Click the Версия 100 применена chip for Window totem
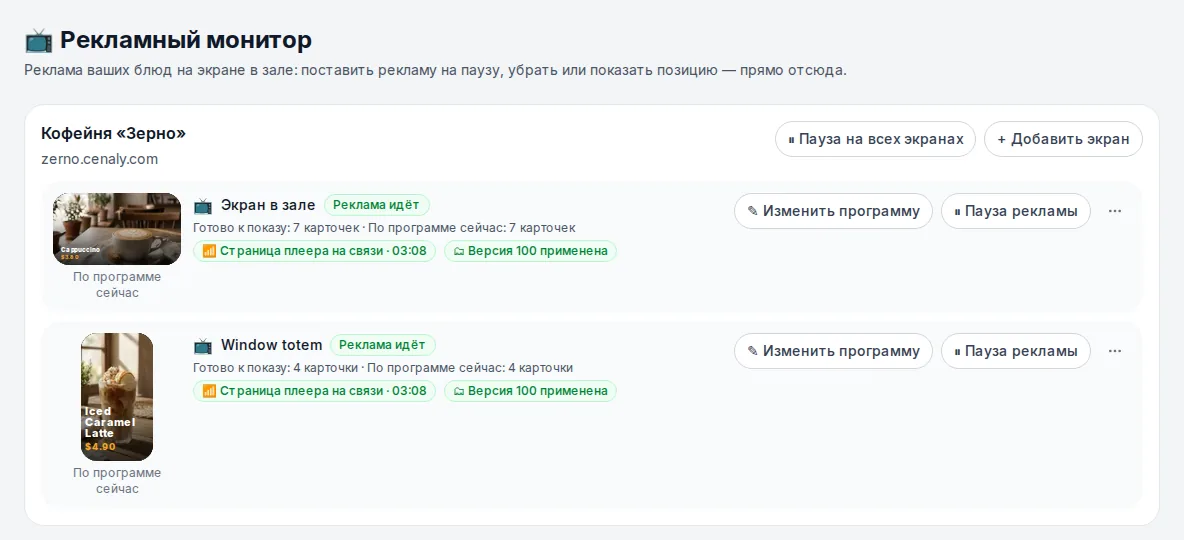1184x540 pixels. [x=530, y=391]
